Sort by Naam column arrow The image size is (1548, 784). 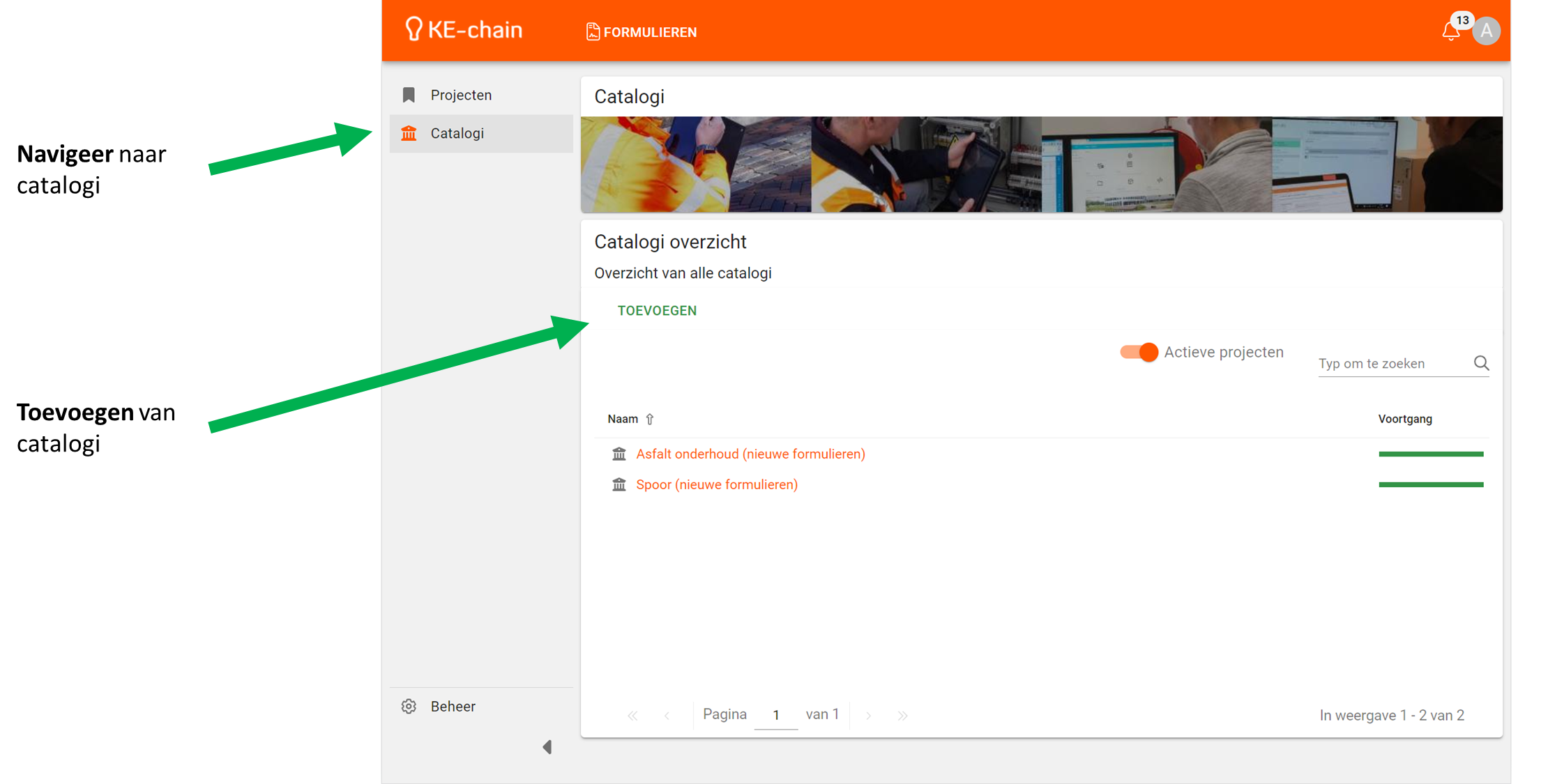tap(650, 419)
